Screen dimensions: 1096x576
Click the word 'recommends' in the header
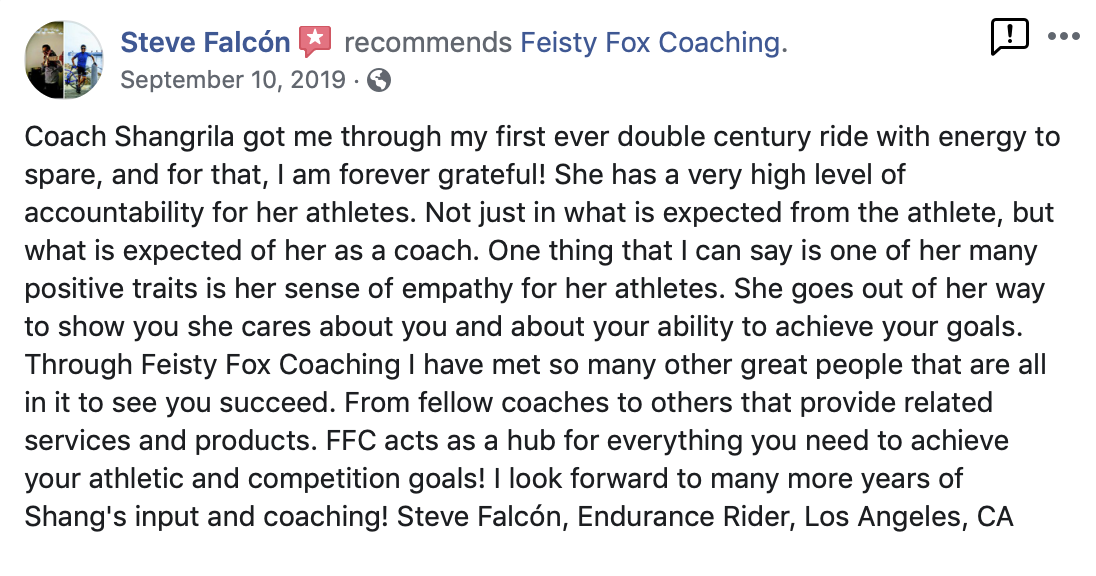(x=428, y=43)
